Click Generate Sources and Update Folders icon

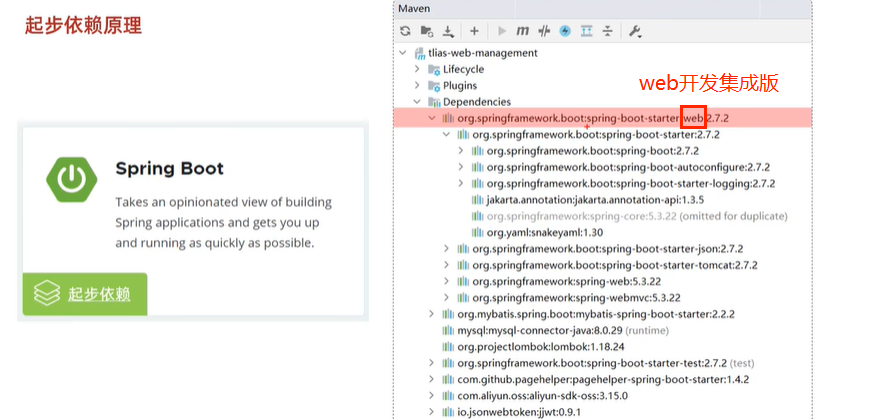(x=427, y=31)
